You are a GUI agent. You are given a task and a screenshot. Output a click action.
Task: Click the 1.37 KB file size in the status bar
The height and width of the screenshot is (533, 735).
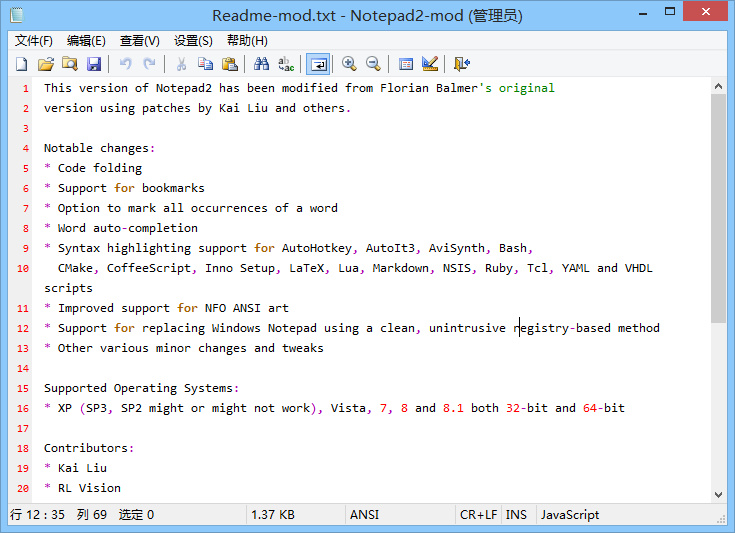click(273, 515)
